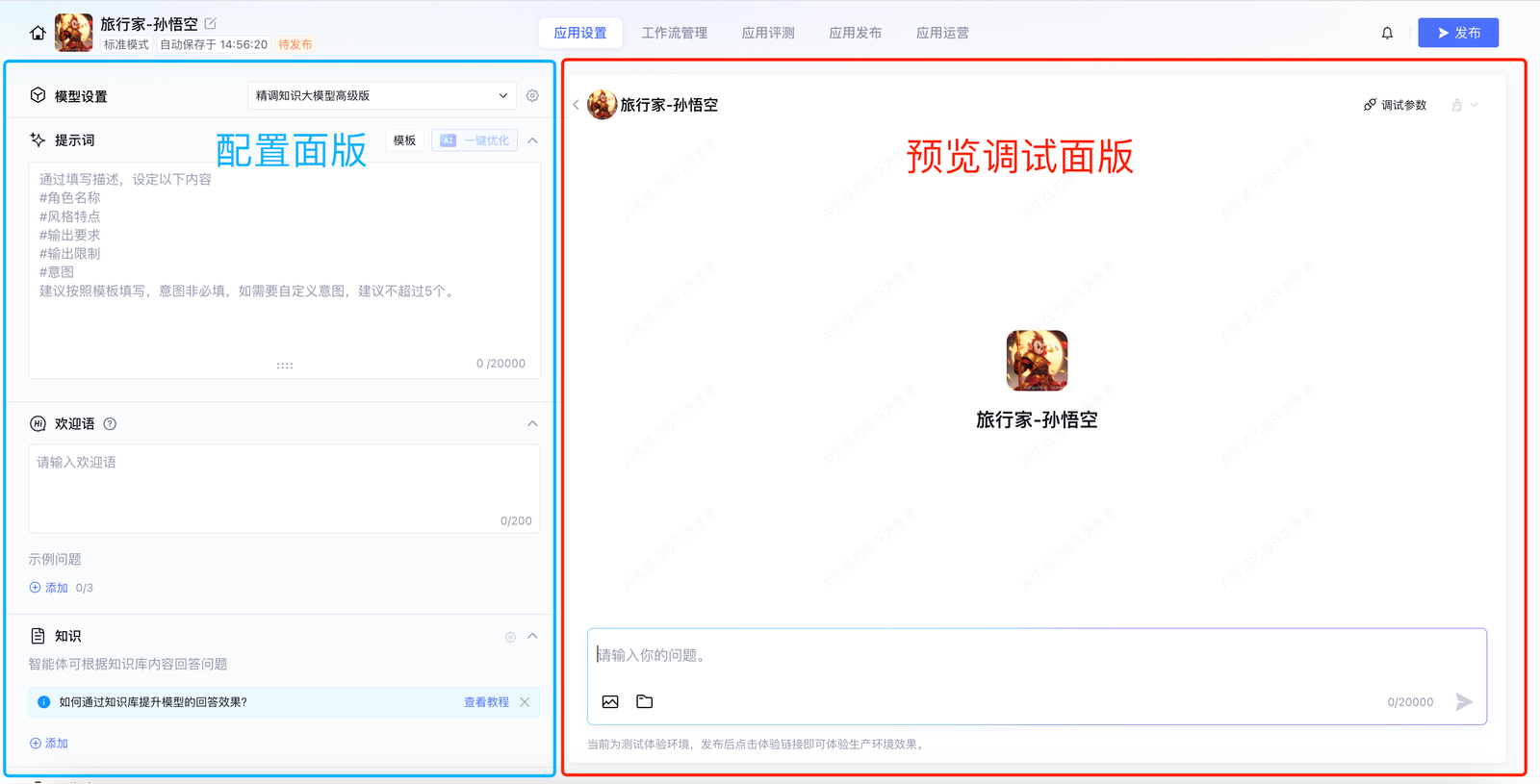Screen dimensions: 1540x784
Task: Open the notification bell
Action: 1387,33
